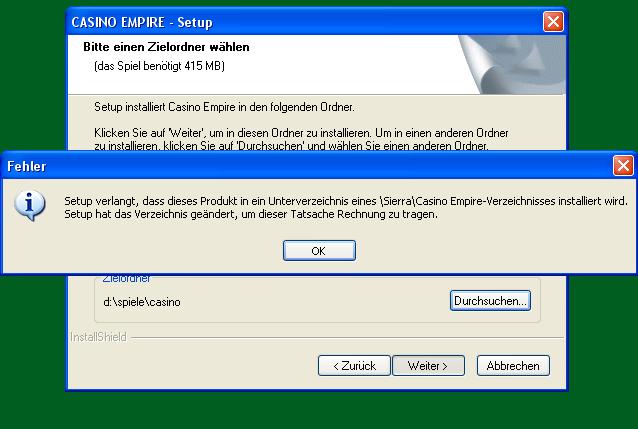Click the 'Setup installiert Casino Empire' text line

point(224,106)
